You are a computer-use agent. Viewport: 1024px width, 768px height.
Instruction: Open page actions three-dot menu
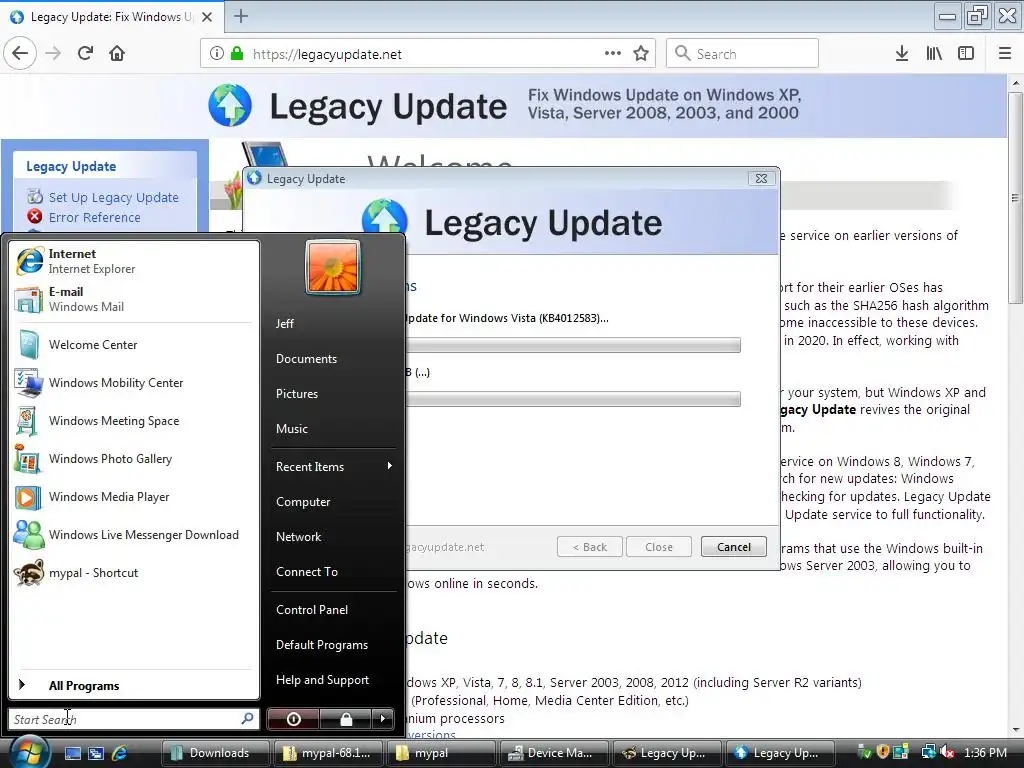(x=613, y=53)
